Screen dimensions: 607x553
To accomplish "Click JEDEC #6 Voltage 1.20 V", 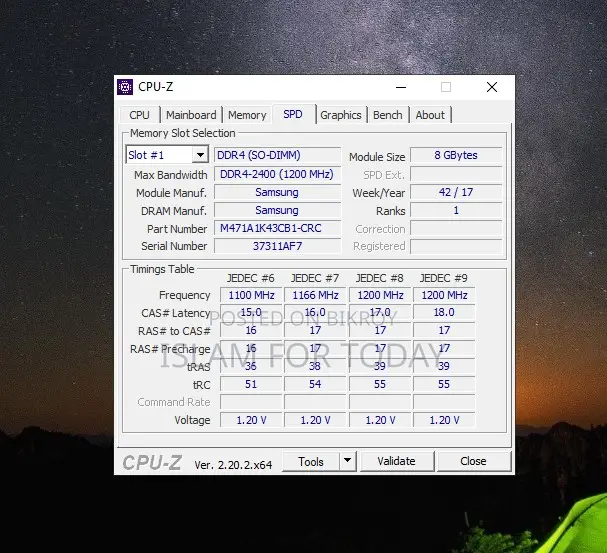I will pos(251,420).
